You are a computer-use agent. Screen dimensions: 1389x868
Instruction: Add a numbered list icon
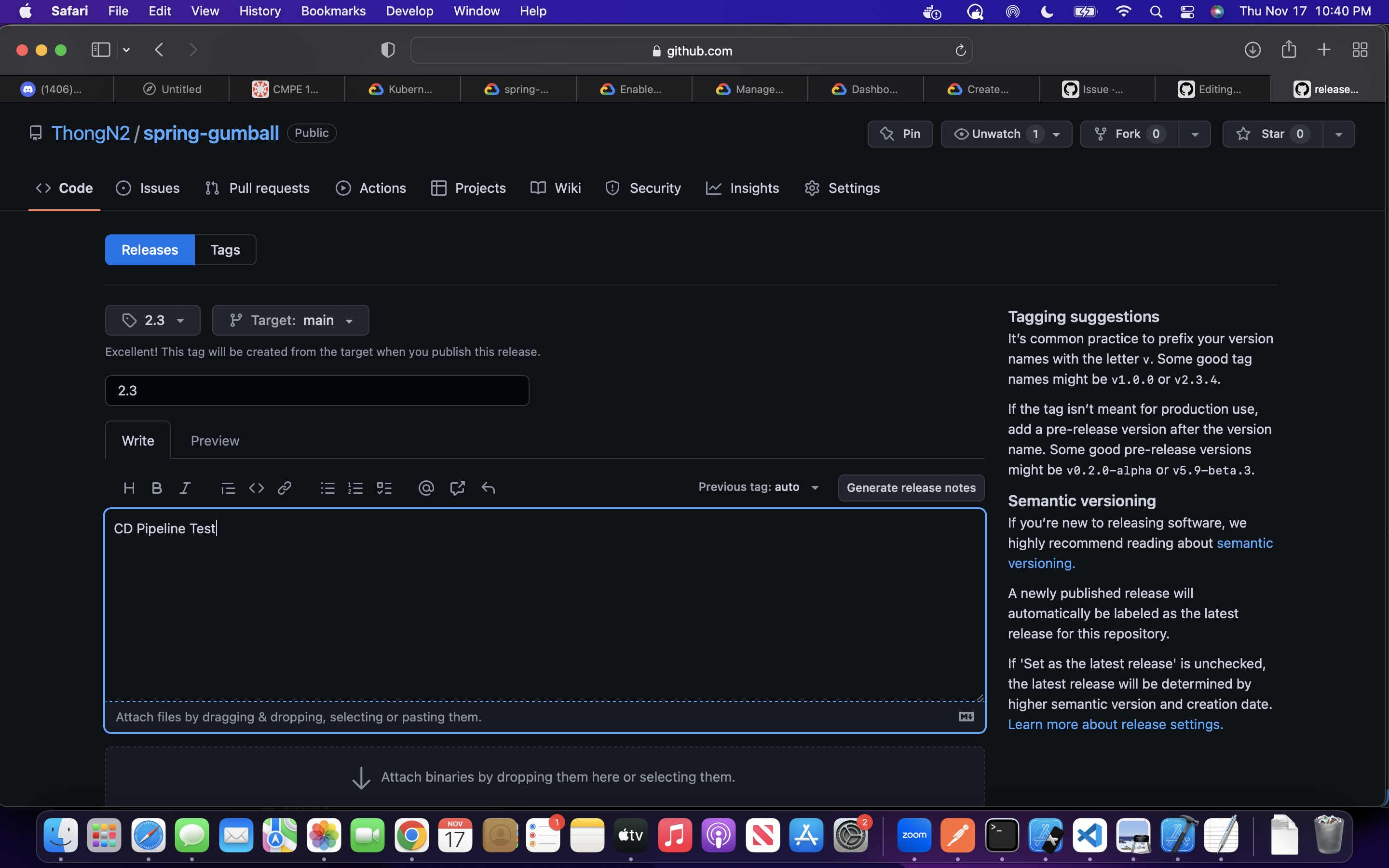(x=355, y=488)
